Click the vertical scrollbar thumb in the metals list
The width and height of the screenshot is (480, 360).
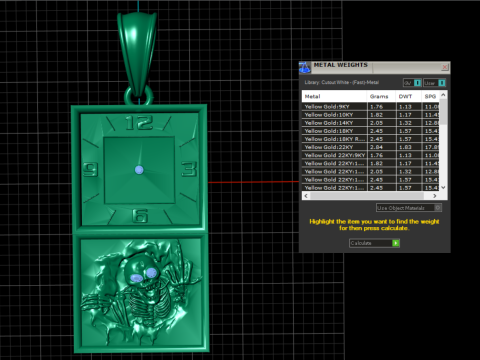pyautogui.click(x=443, y=112)
